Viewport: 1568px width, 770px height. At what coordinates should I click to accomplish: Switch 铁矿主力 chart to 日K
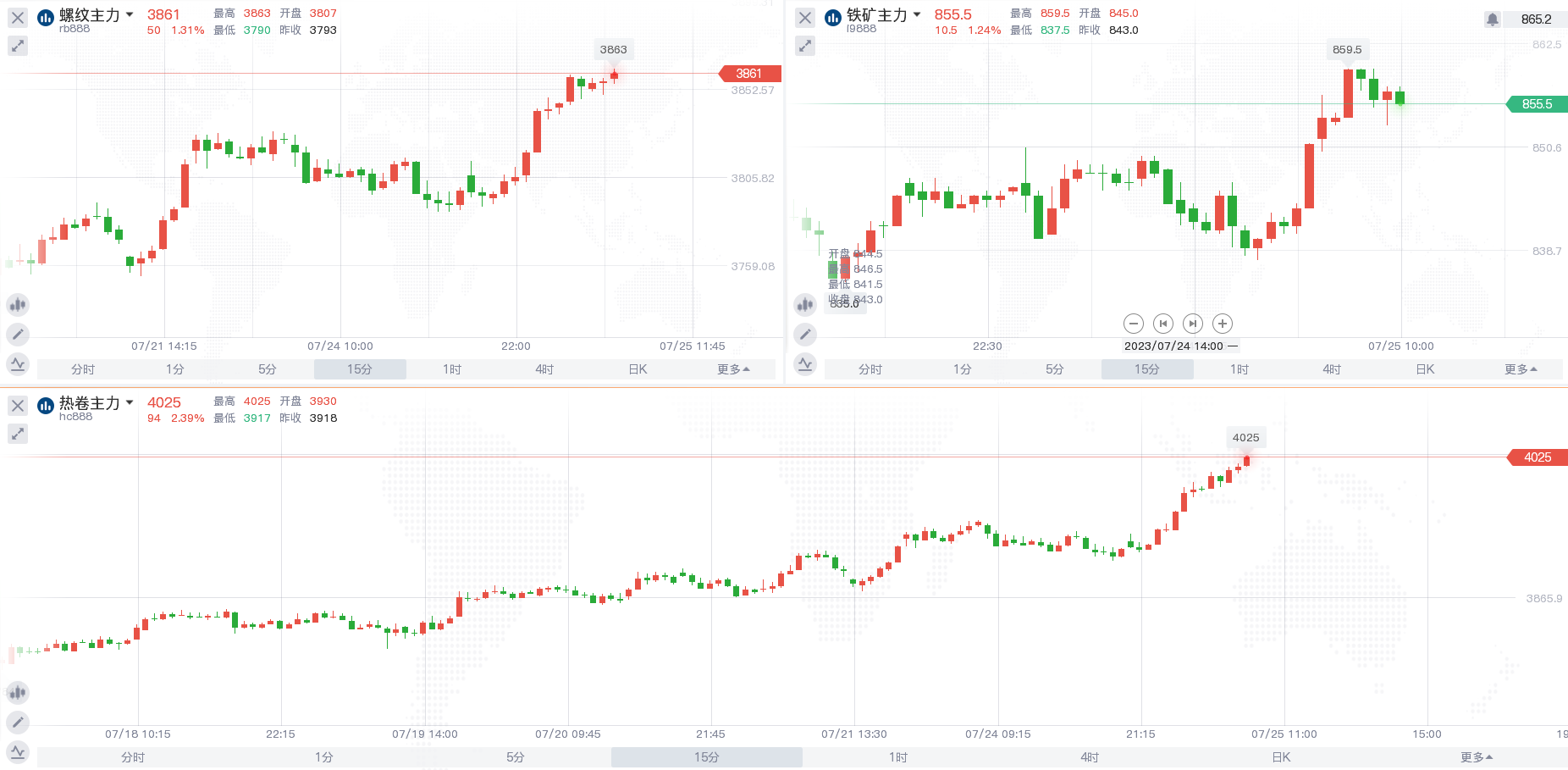pyautogui.click(x=1425, y=369)
